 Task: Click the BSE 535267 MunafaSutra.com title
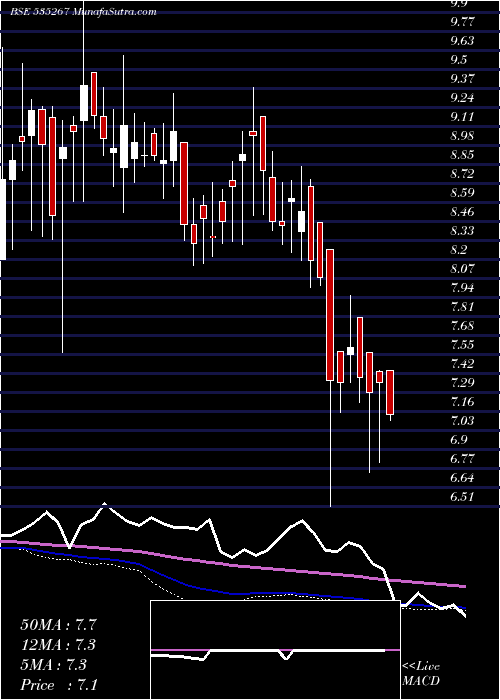tap(83, 12)
